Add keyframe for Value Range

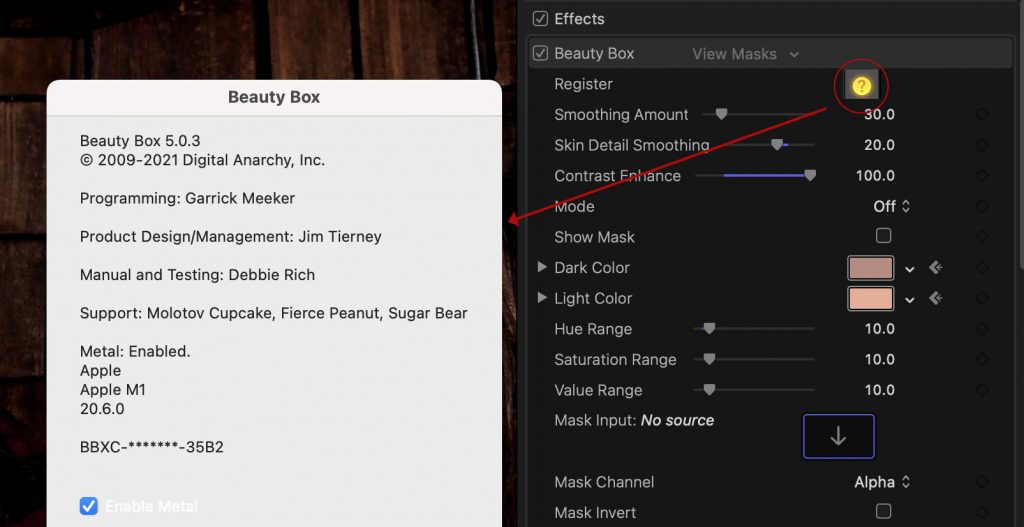982,390
